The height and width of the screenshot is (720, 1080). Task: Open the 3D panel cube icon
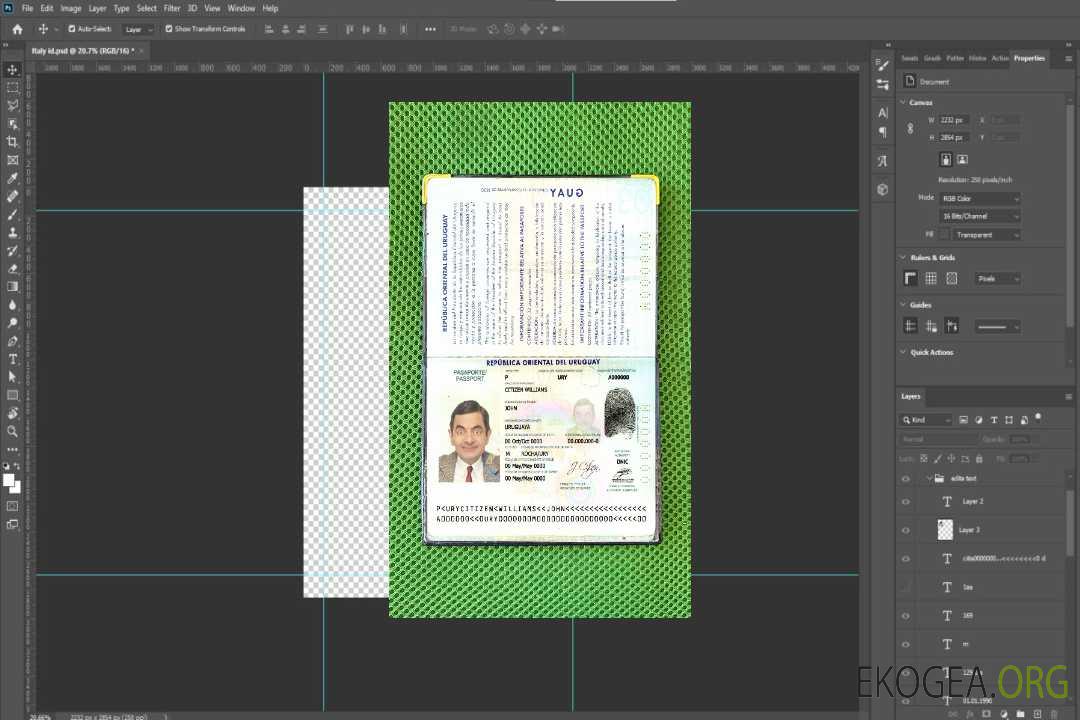point(882,189)
